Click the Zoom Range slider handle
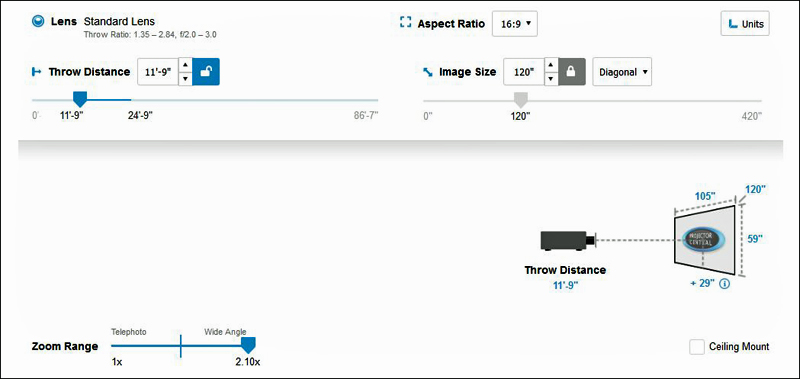 coord(248,345)
